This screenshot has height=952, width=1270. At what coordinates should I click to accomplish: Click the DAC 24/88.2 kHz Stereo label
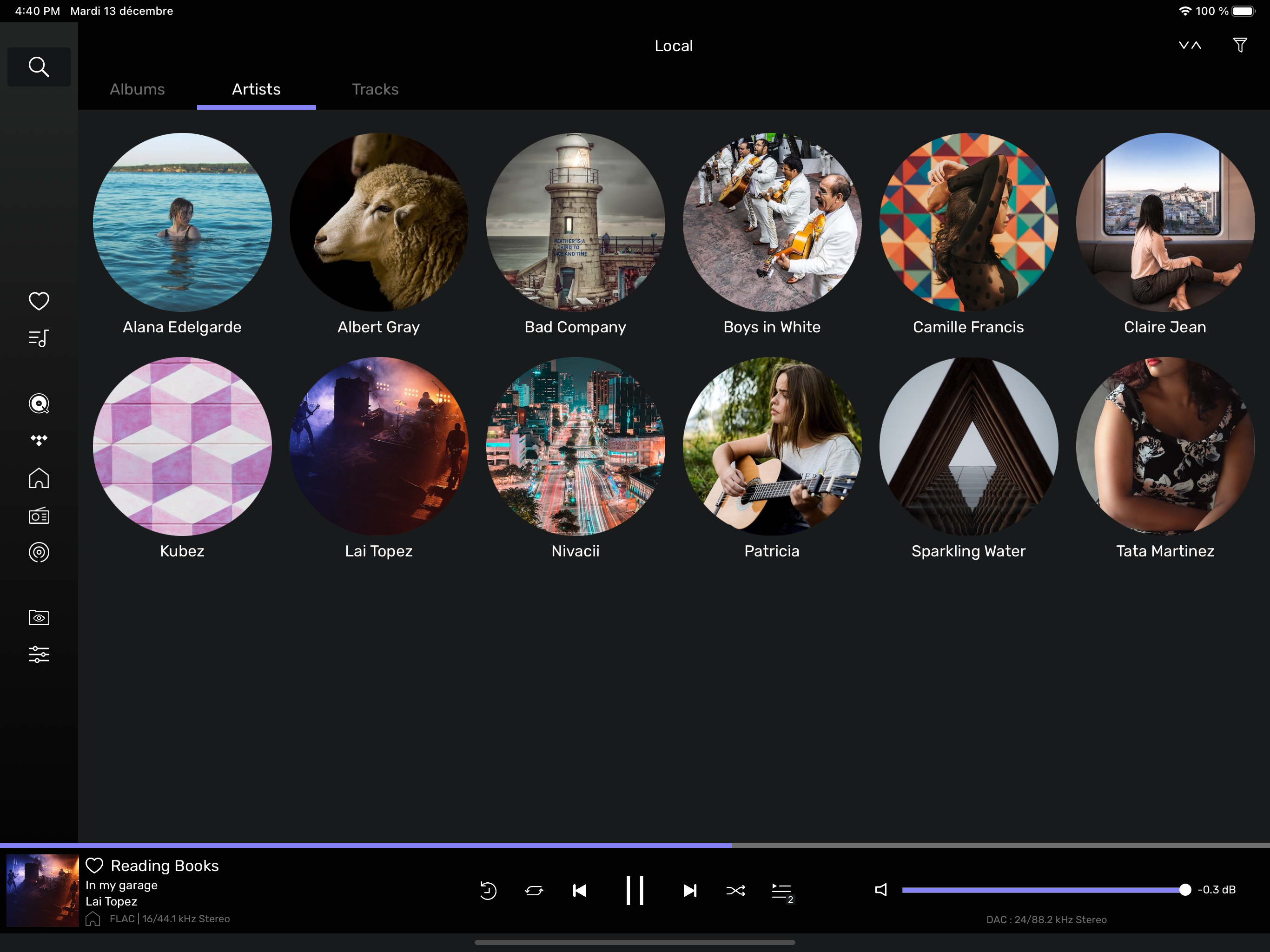click(x=1046, y=919)
